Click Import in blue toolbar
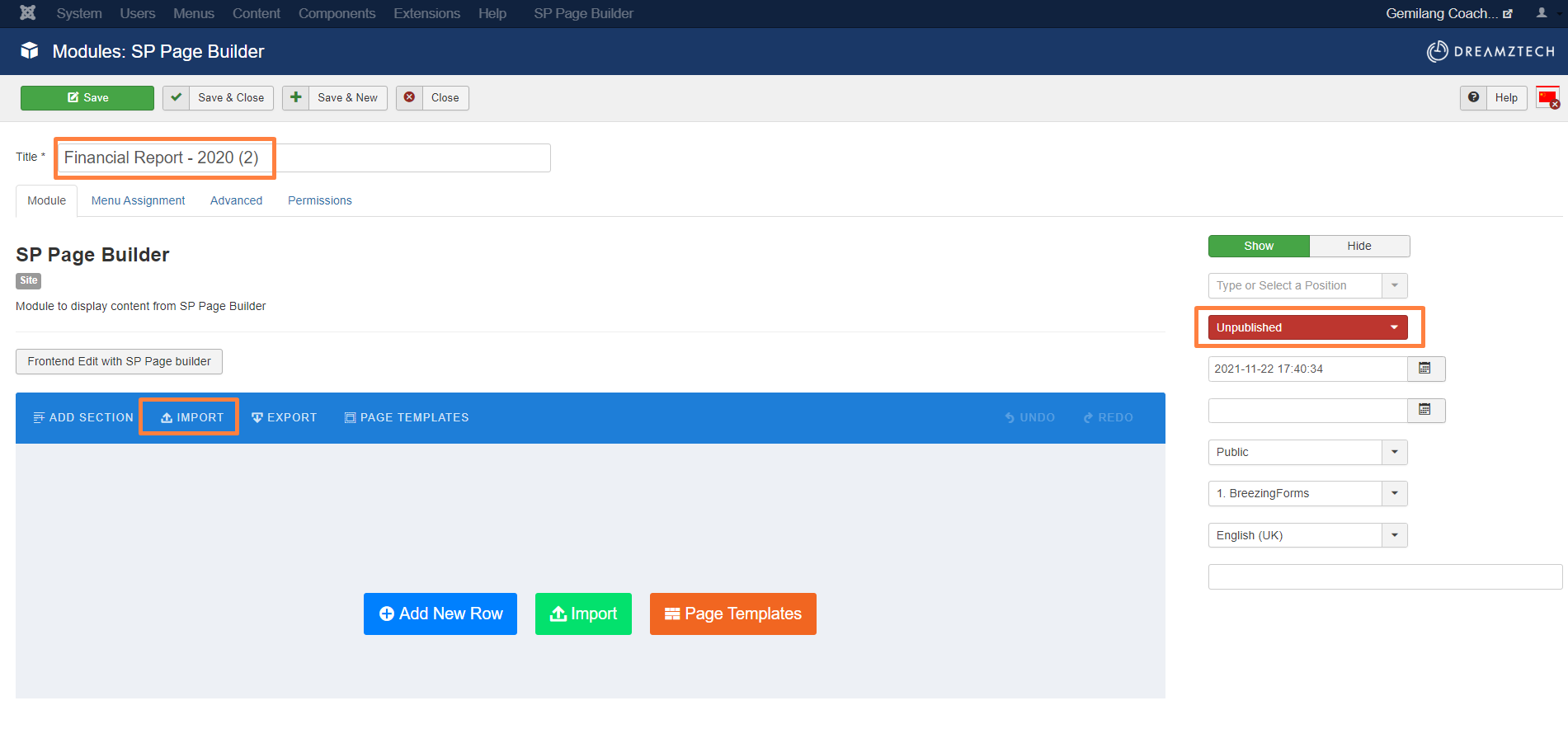The width and height of the screenshot is (1568, 743). tap(192, 417)
